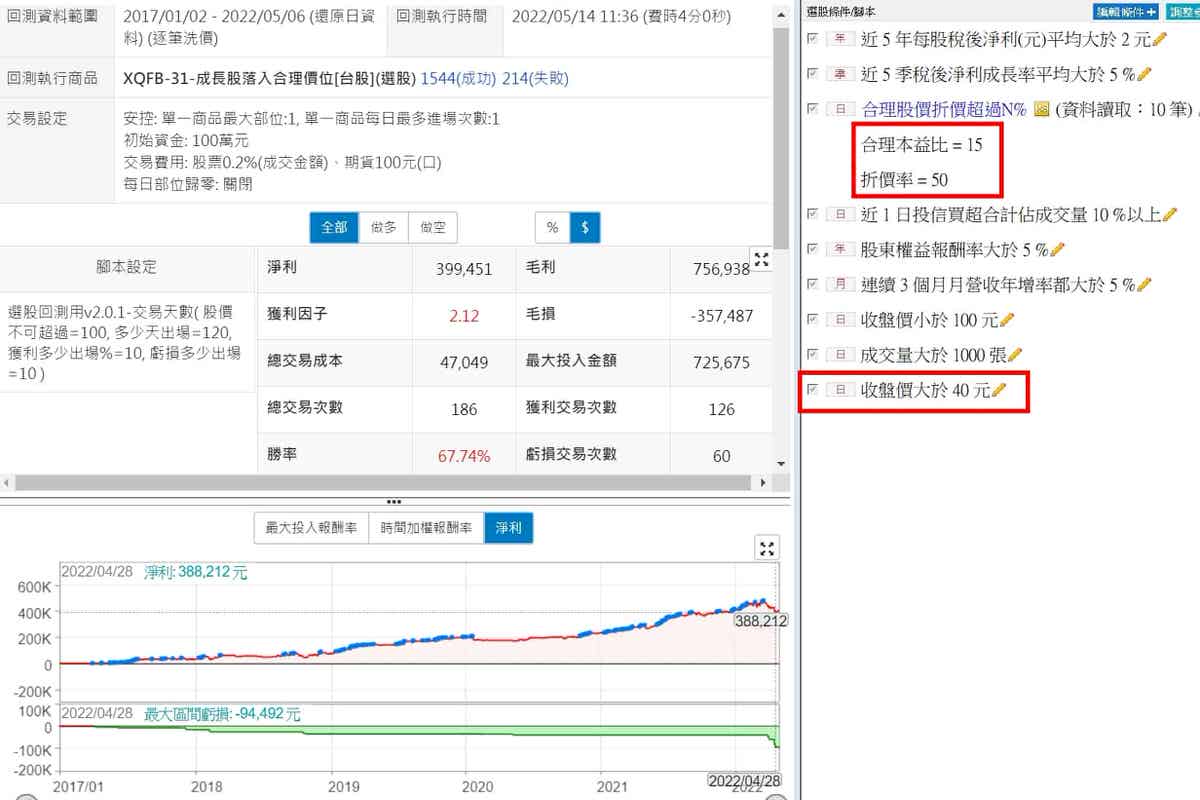Select the 最大投入報酬率 chart tab
The width and height of the screenshot is (1200, 800).
tap(311, 527)
